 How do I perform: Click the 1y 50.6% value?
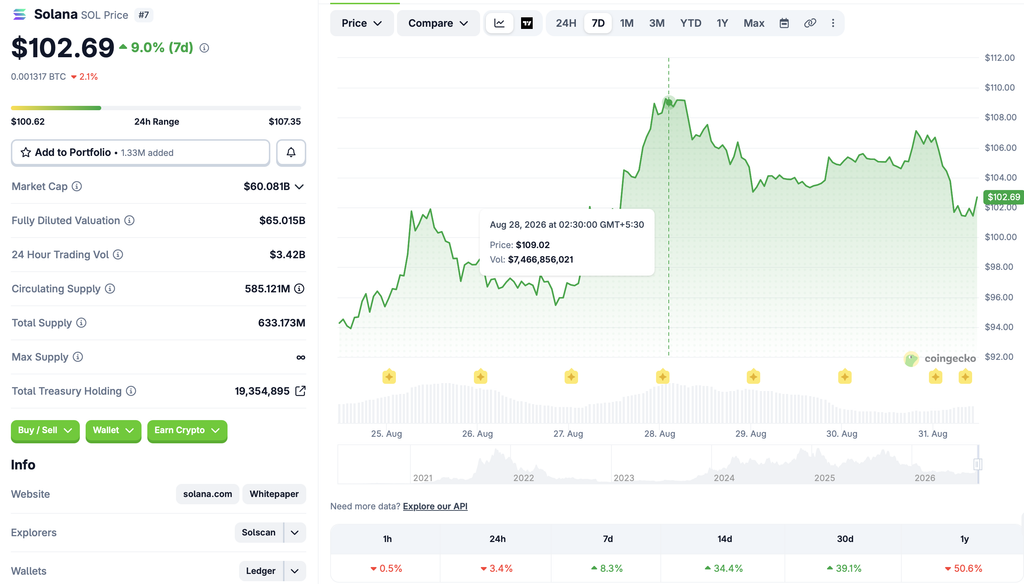pyautogui.click(x=964, y=568)
